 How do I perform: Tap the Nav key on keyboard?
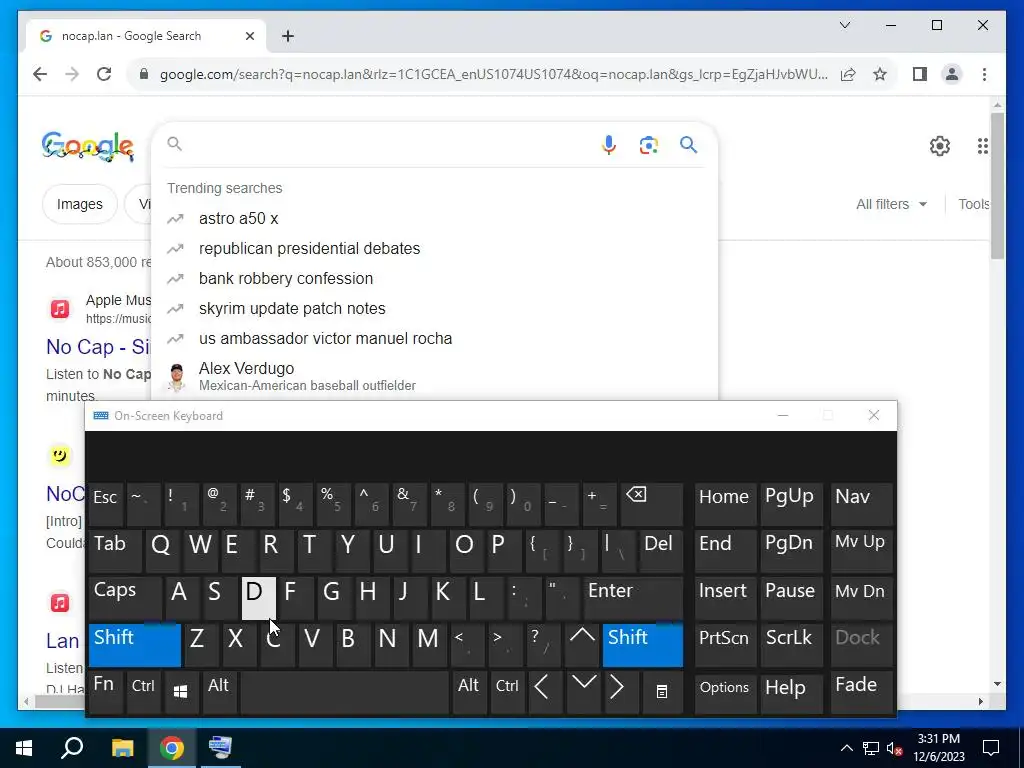tap(861, 504)
